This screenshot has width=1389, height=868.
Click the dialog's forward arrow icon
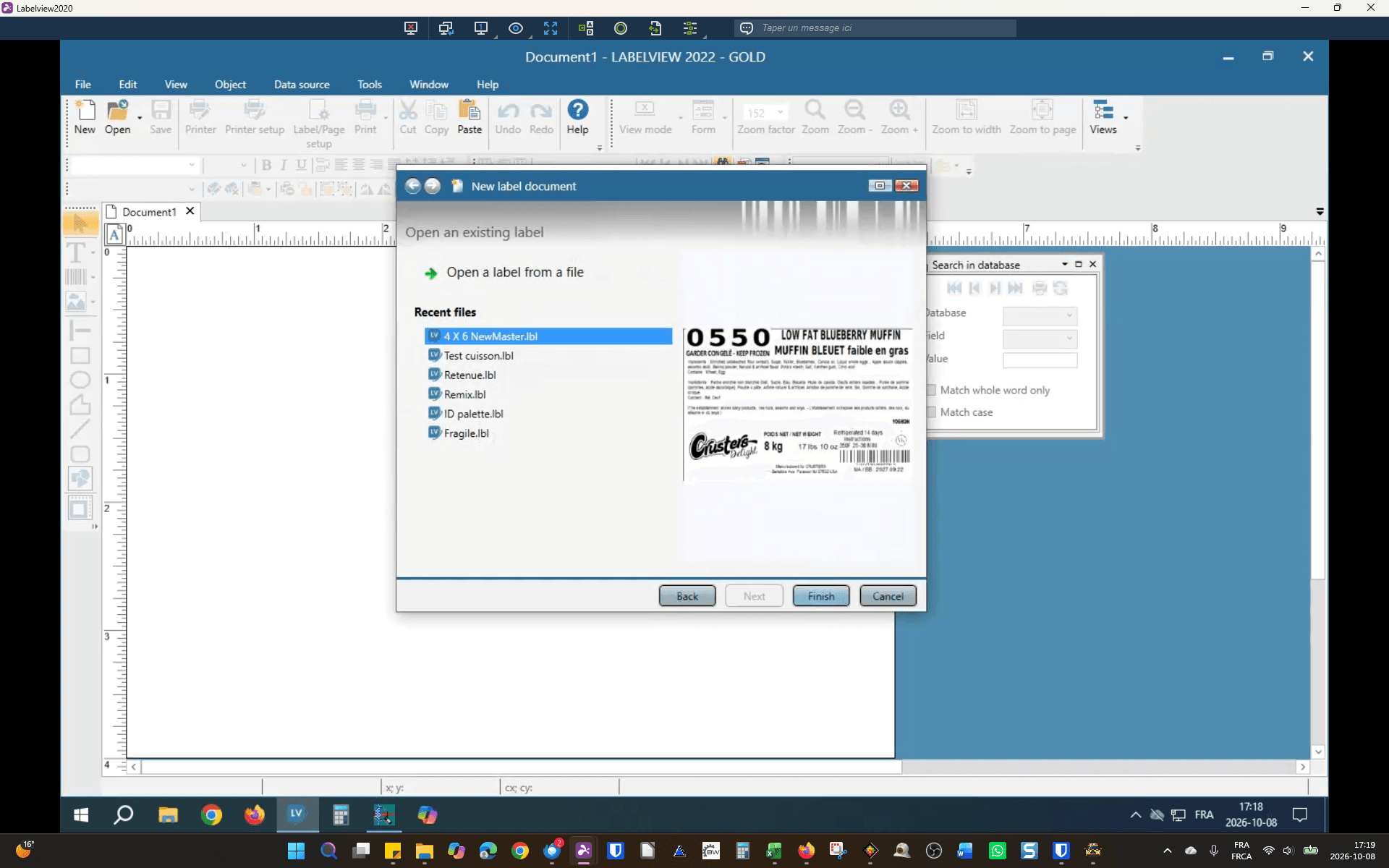point(432,186)
